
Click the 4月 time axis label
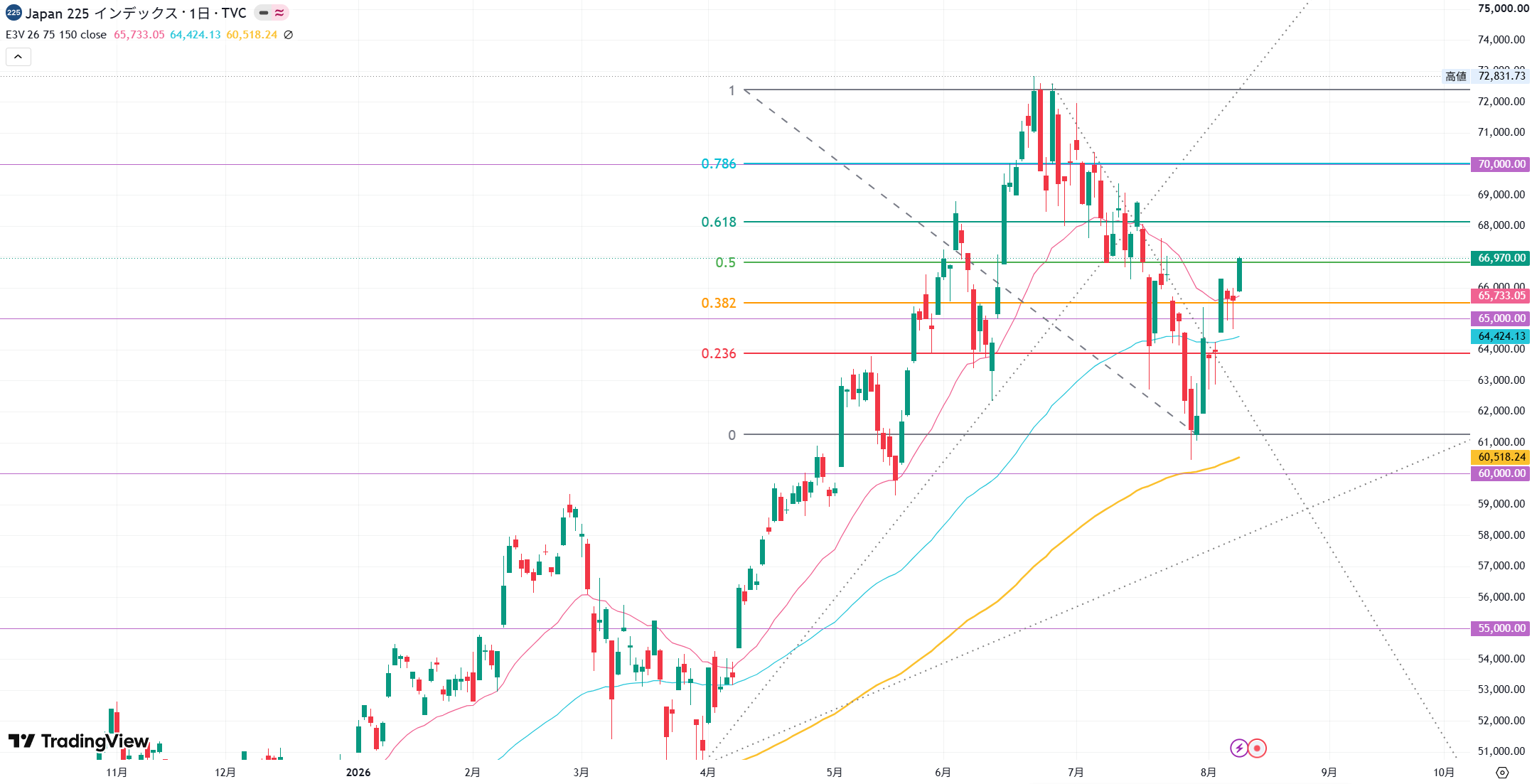coord(707,773)
